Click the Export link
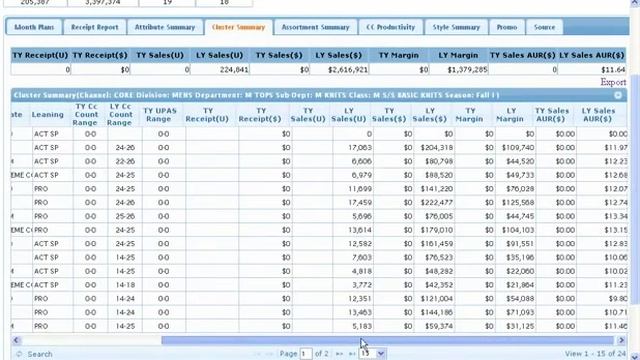This screenshot has height=360, width=640. coord(613,82)
